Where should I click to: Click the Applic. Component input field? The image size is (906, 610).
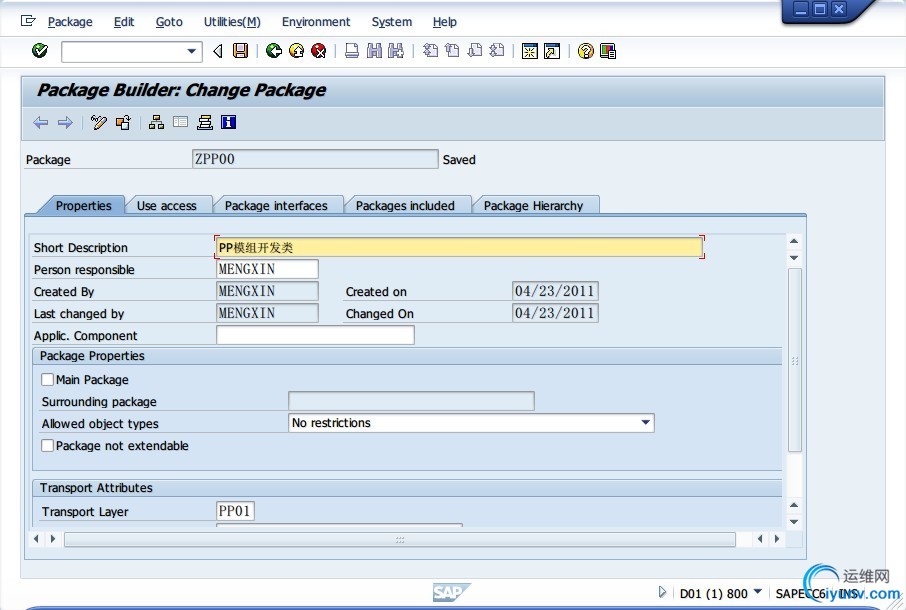tap(315, 336)
